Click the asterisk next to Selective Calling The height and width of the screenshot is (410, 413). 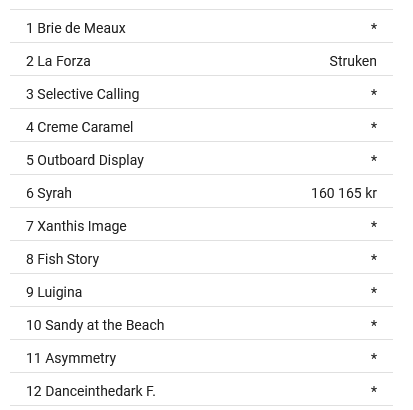coord(374,92)
